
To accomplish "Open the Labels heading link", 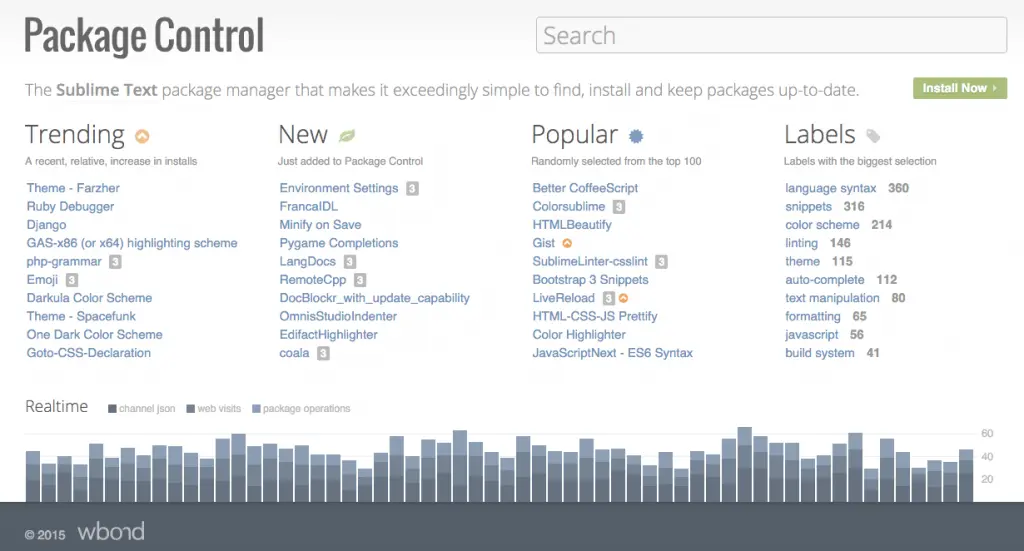I will (x=820, y=134).
